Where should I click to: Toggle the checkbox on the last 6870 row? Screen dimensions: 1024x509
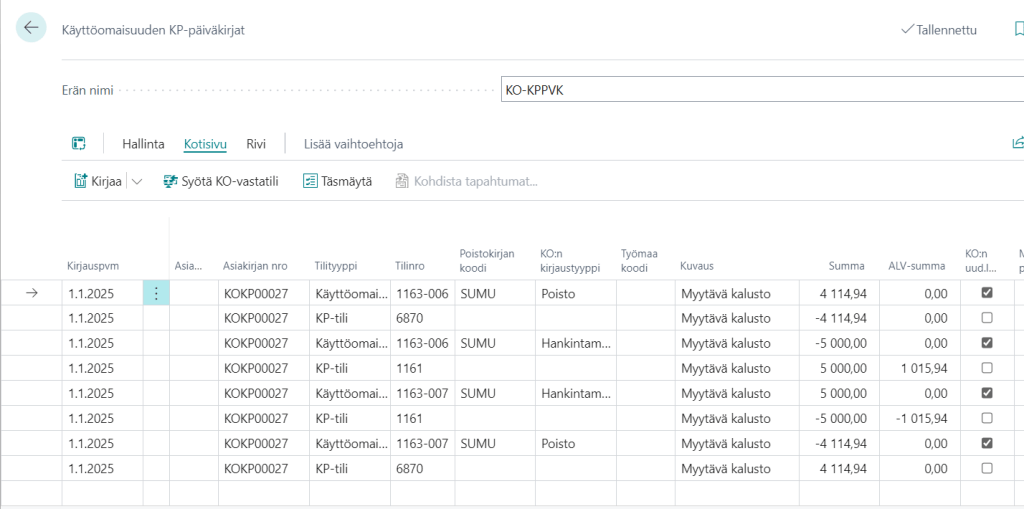[x=987, y=468]
